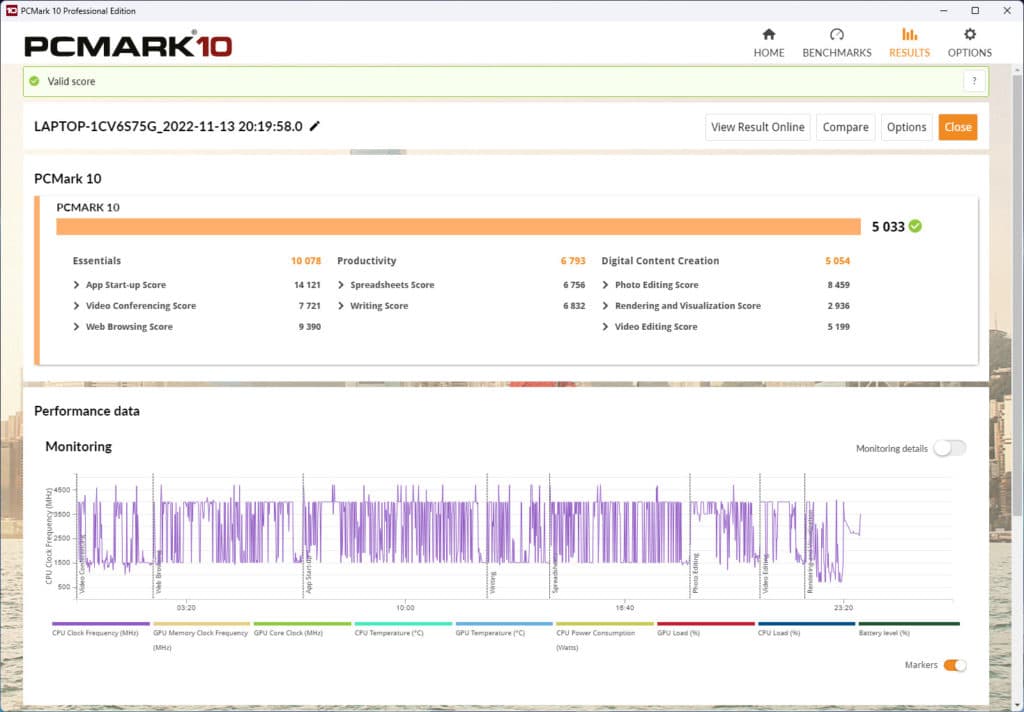Click the Monitoring heading

tap(78, 447)
